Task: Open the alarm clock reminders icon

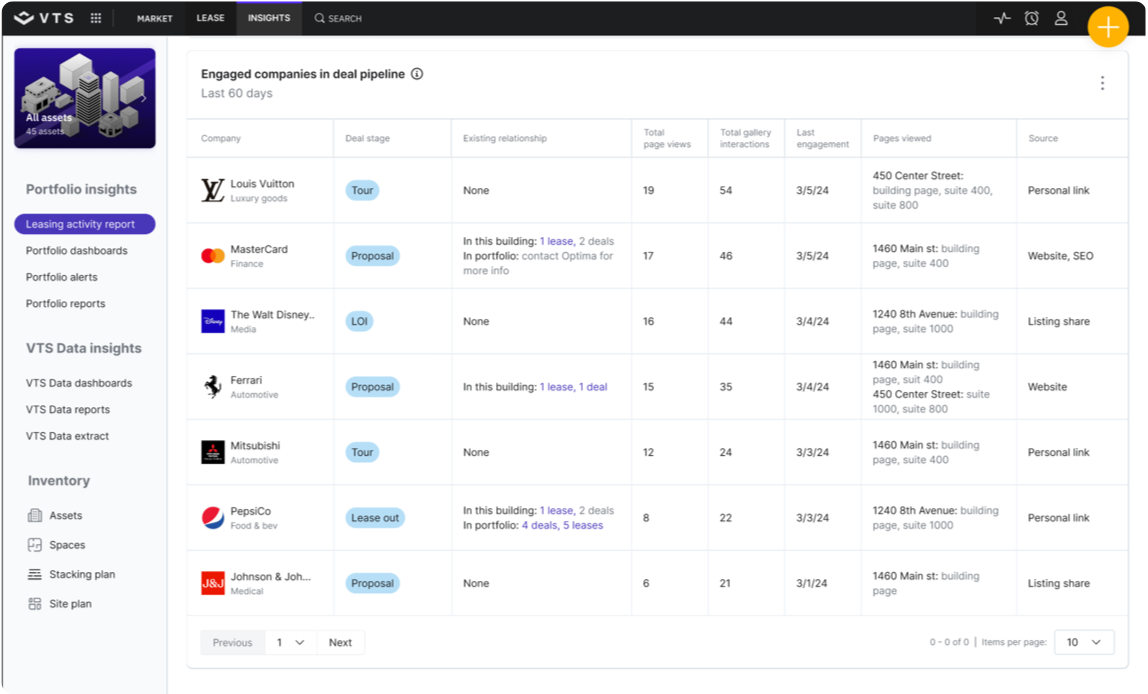Action: (x=1031, y=18)
